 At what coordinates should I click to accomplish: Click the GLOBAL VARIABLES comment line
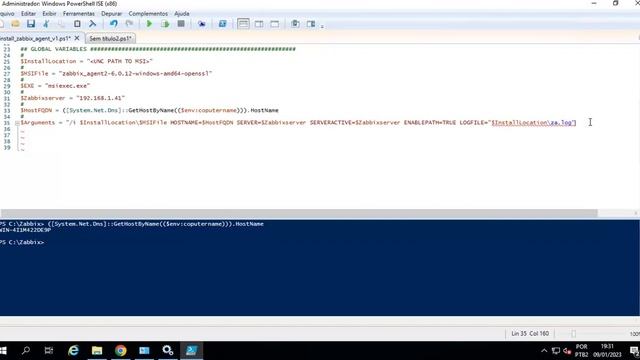click(x=158, y=49)
